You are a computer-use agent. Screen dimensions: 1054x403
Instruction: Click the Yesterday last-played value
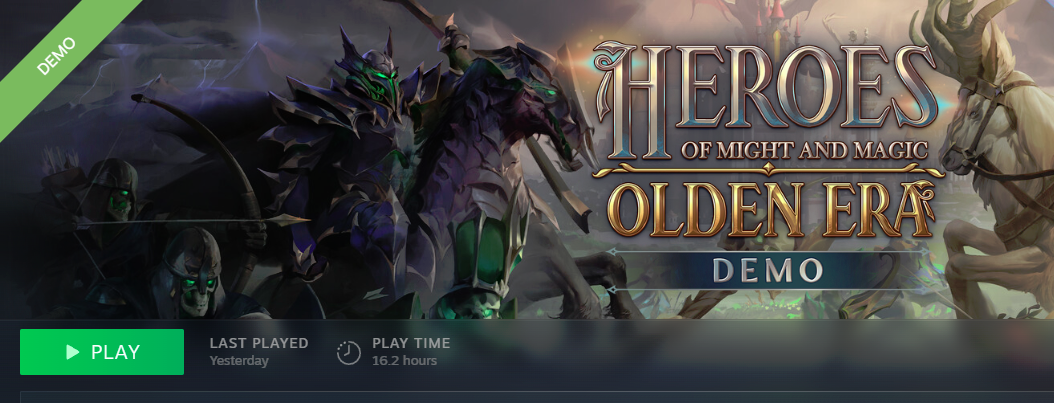pyautogui.click(x=239, y=361)
